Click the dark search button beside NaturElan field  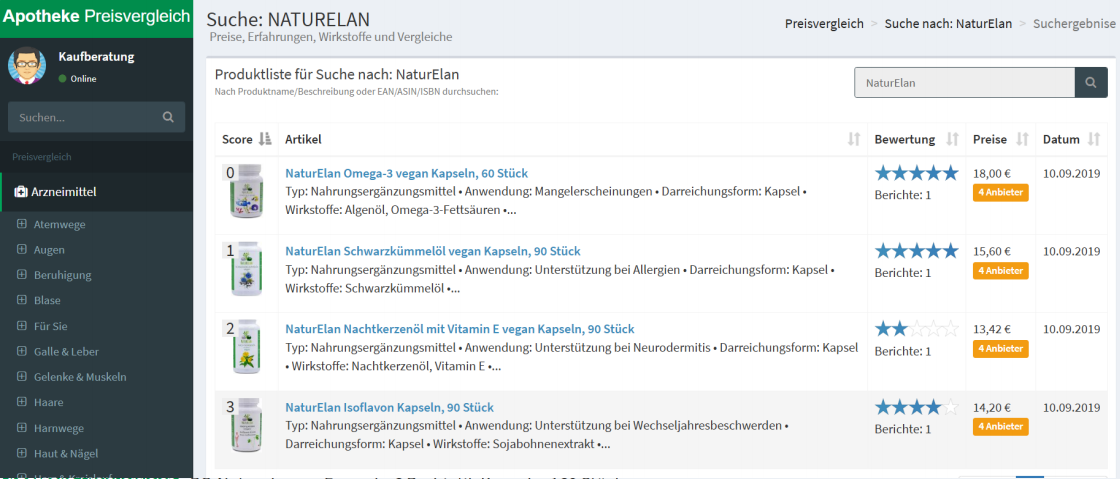coord(1090,83)
